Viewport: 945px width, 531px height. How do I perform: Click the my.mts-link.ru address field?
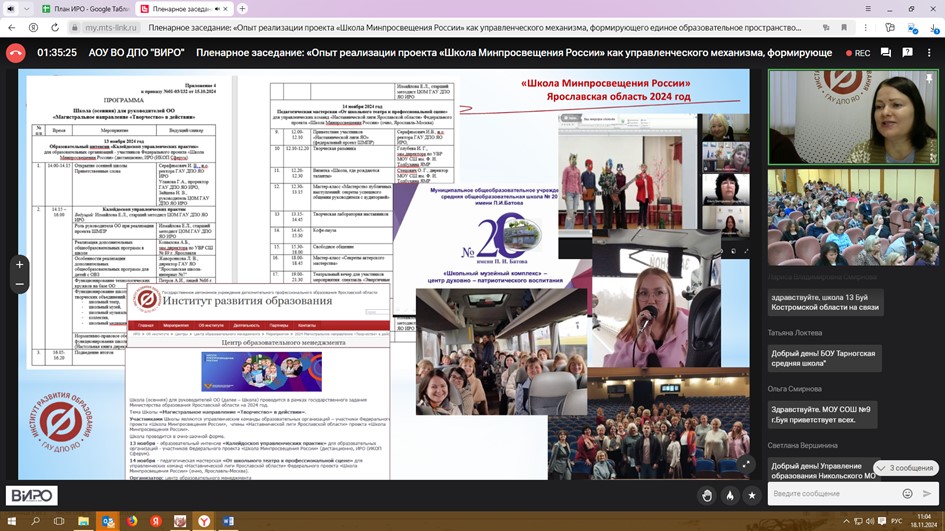(111, 28)
